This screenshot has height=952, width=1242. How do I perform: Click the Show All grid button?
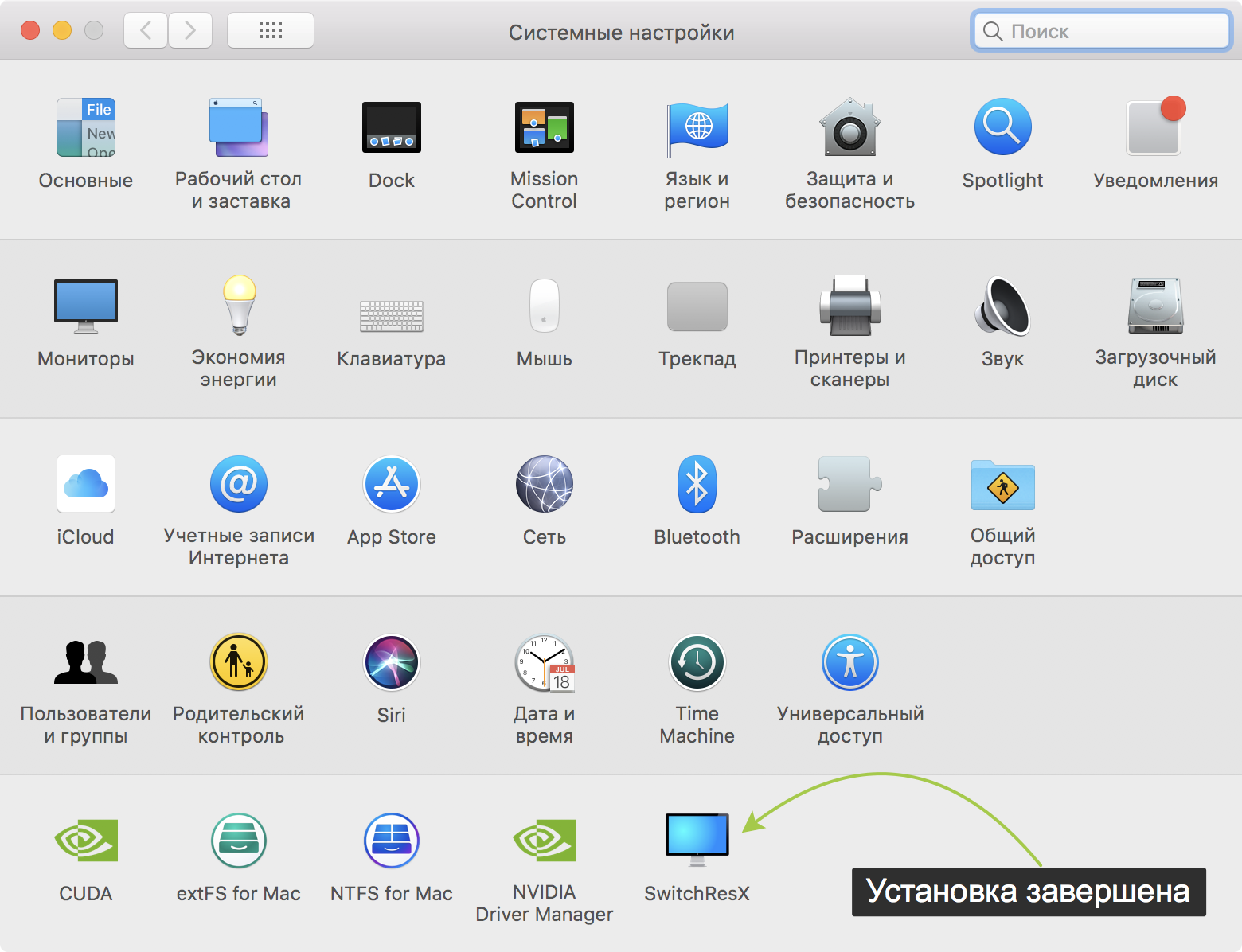(x=271, y=30)
